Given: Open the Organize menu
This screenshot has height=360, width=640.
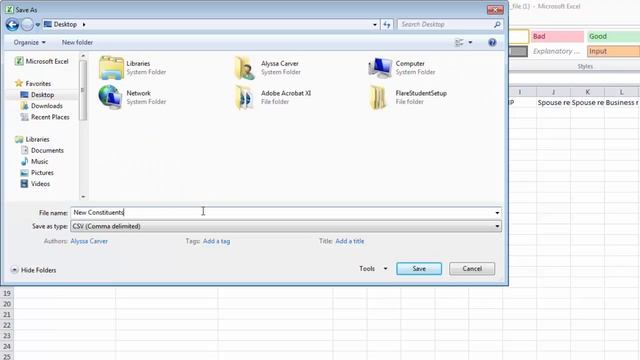Looking at the screenshot, I should (29, 42).
